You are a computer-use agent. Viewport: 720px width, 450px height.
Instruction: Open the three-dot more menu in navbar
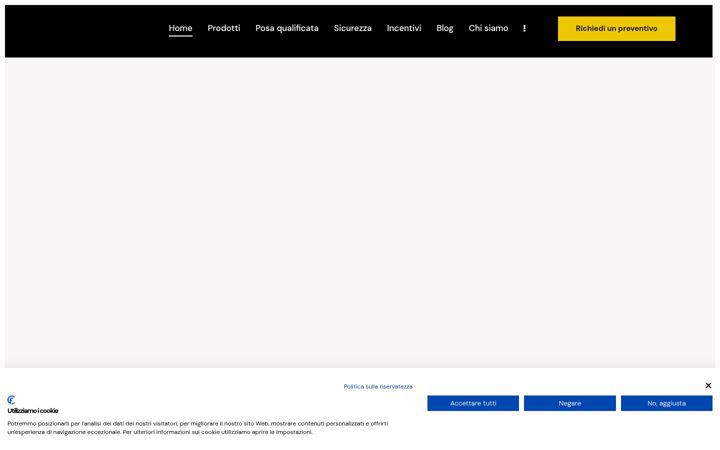click(x=524, y=28)
